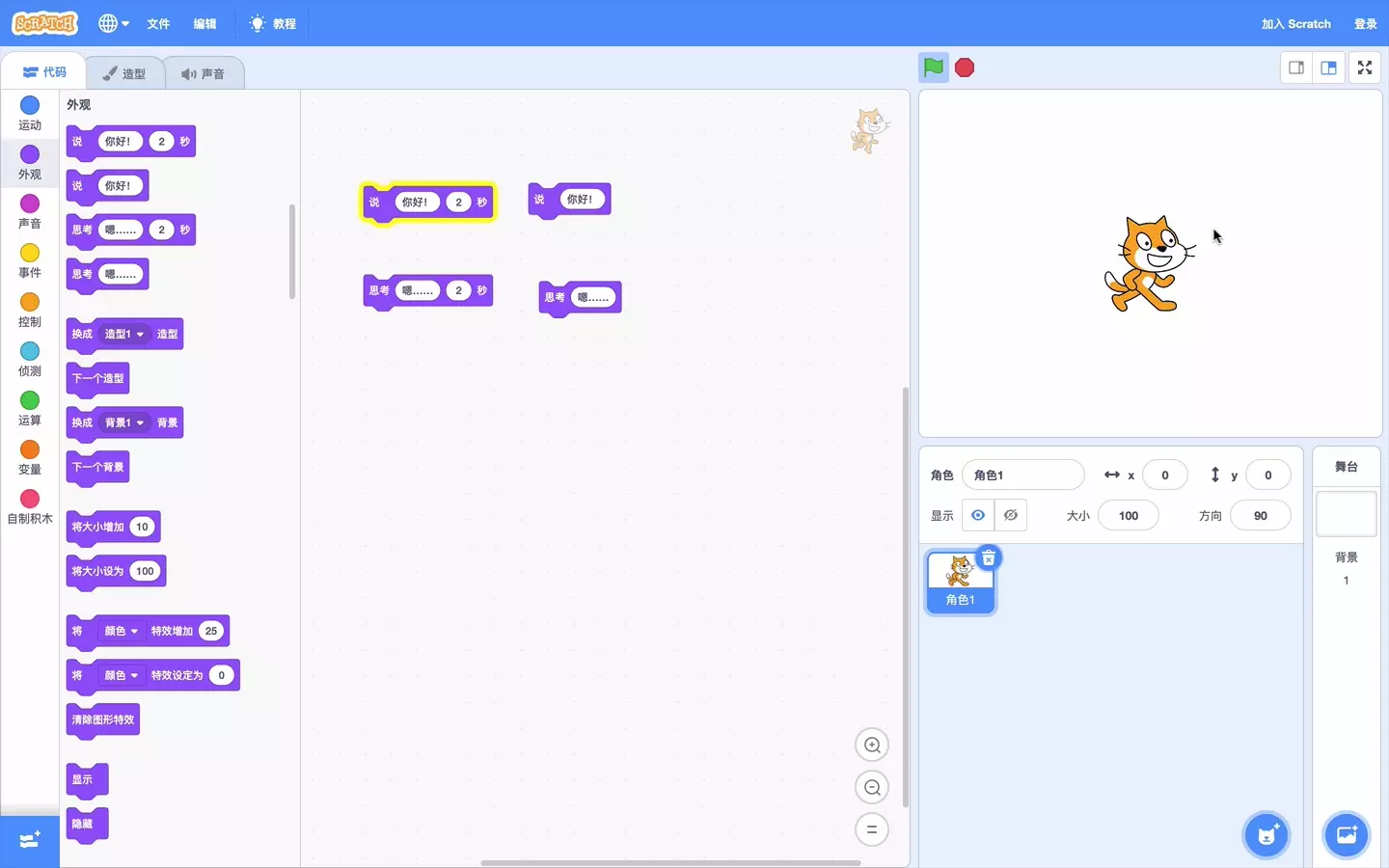Click the block palette vertical scrollbar
Viewport: 1389px width, 868px height.
(292, 251)
